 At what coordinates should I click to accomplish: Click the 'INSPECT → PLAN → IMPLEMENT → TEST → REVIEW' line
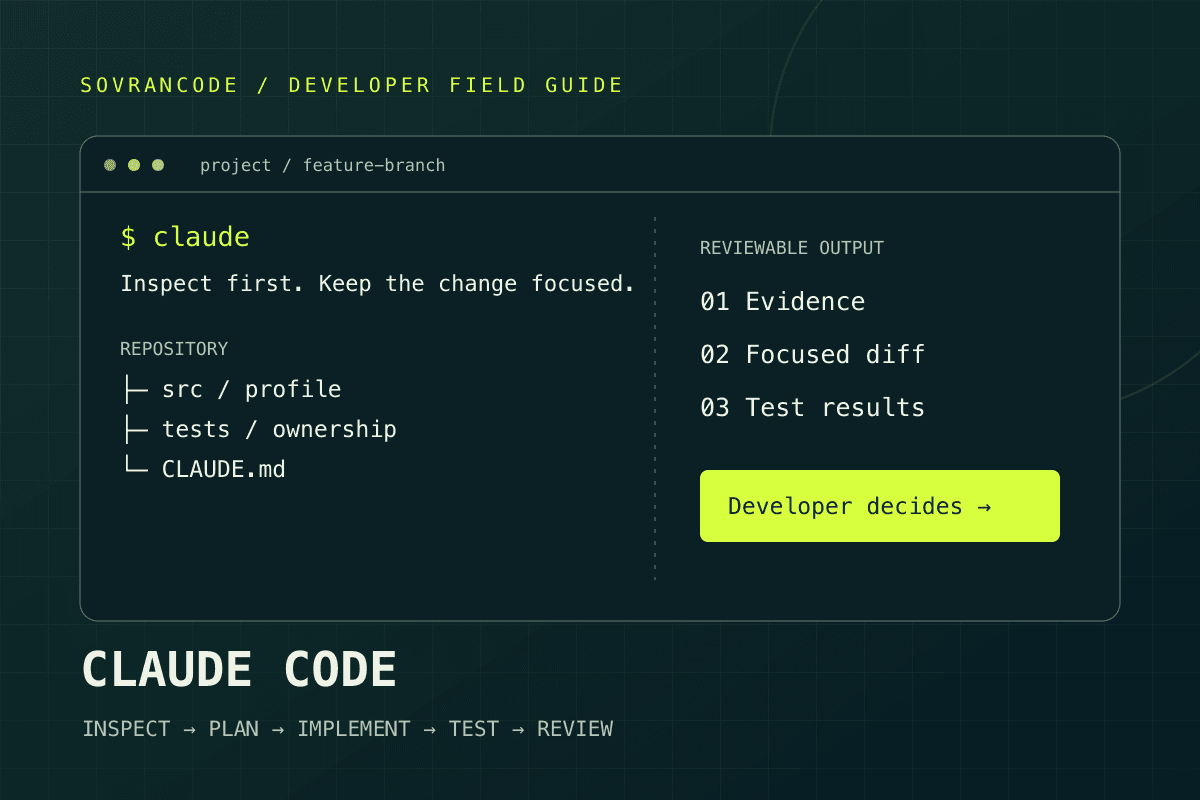point(348,729)
